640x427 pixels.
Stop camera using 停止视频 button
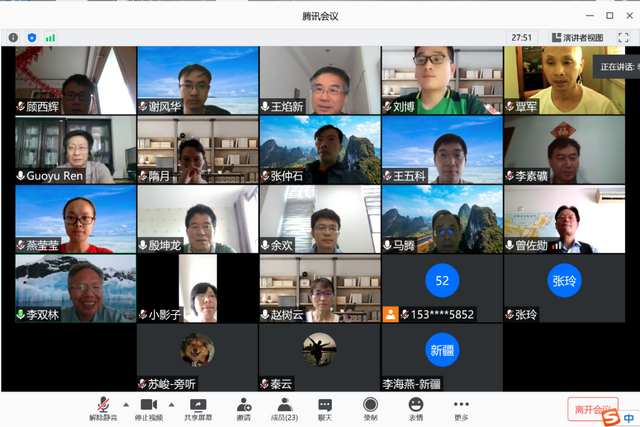point(150,408)
